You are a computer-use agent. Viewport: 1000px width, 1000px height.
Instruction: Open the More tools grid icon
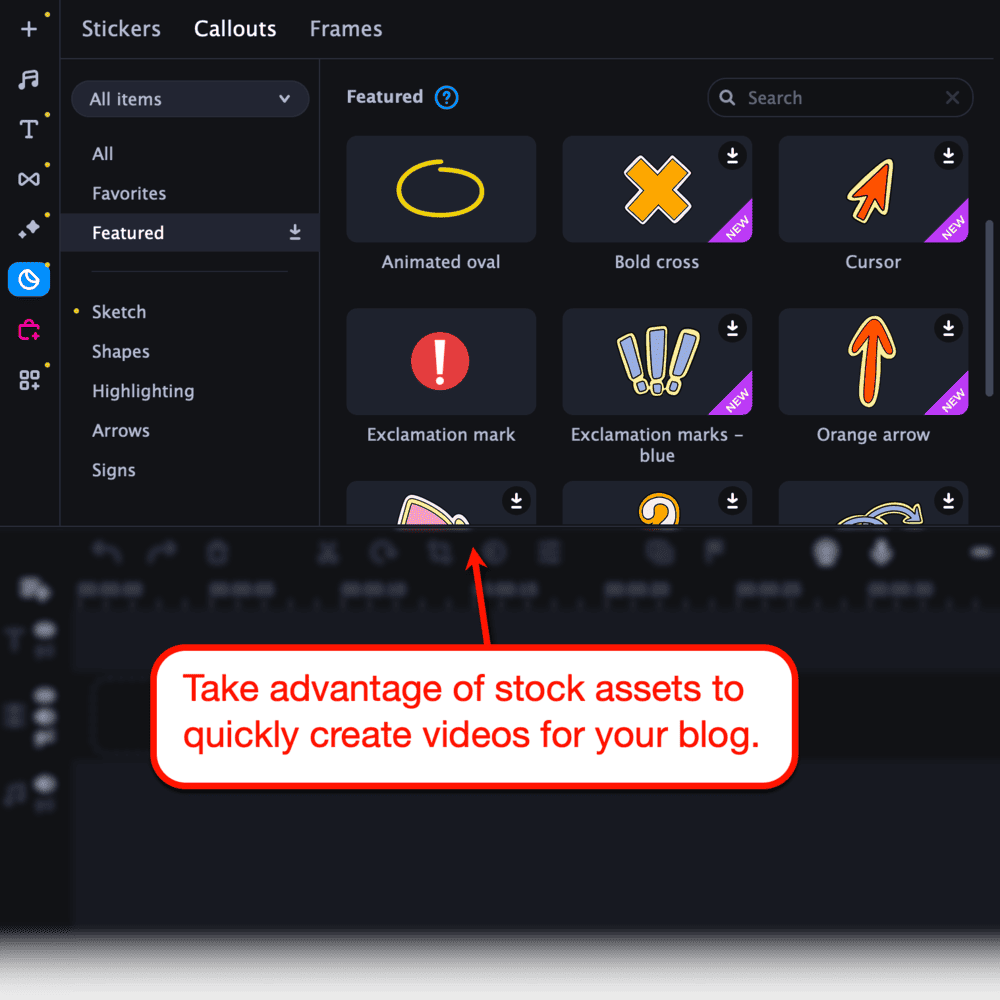pyautogui.click(x=29, y=380)
